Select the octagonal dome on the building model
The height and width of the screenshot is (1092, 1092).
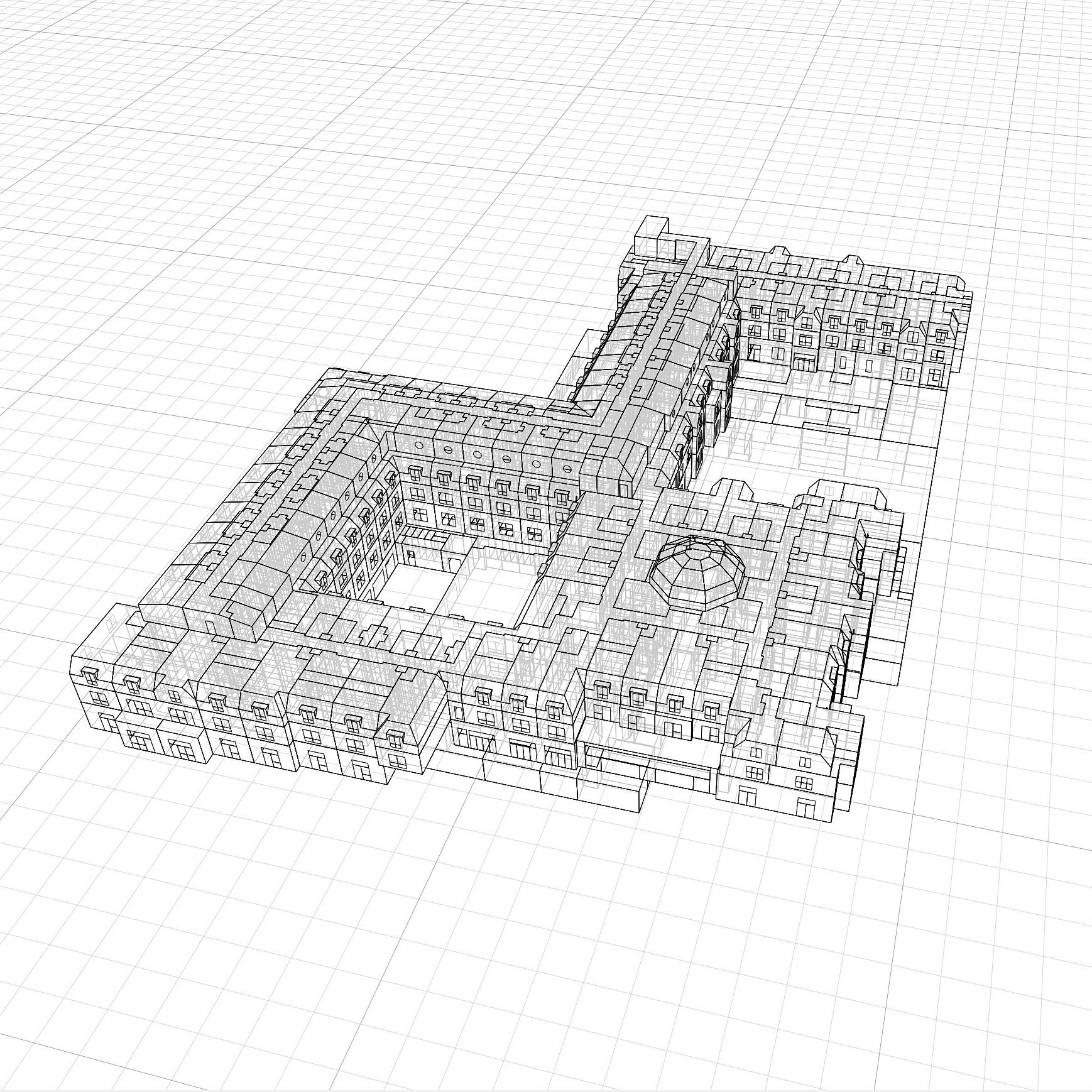click(698, 572)
